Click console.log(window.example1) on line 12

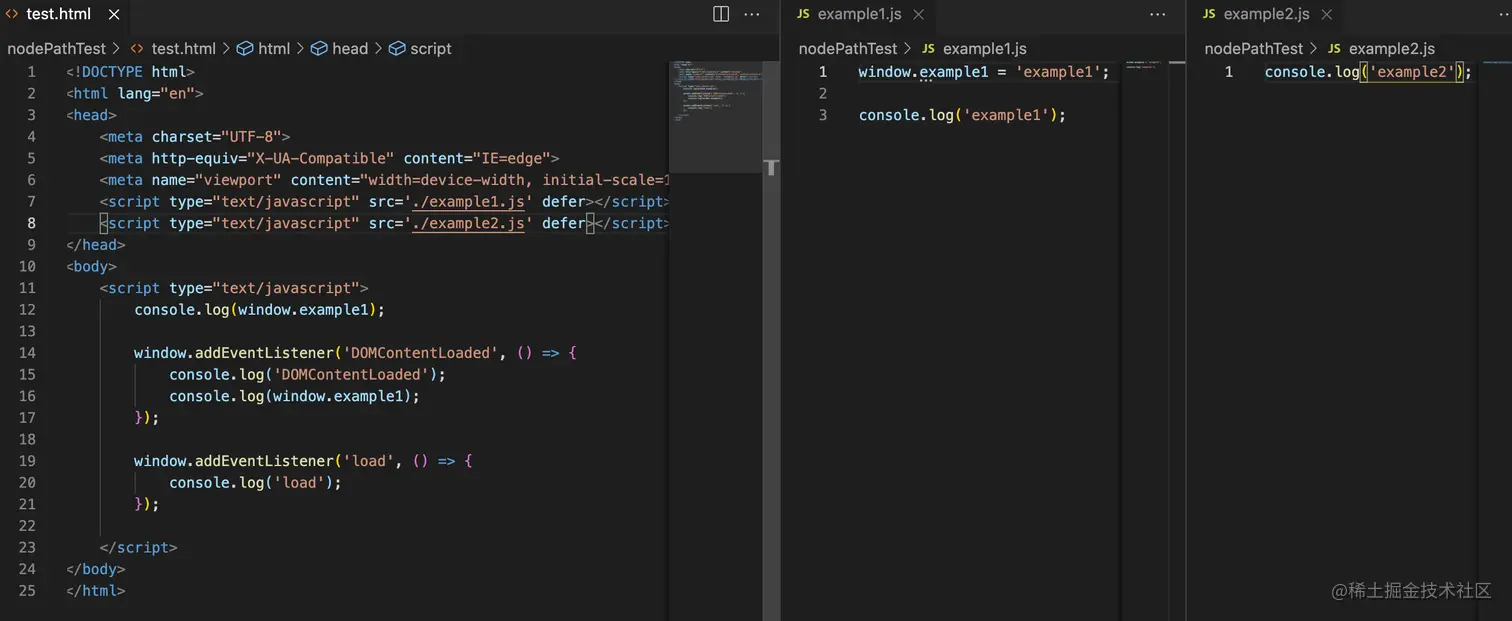[259, 310]
